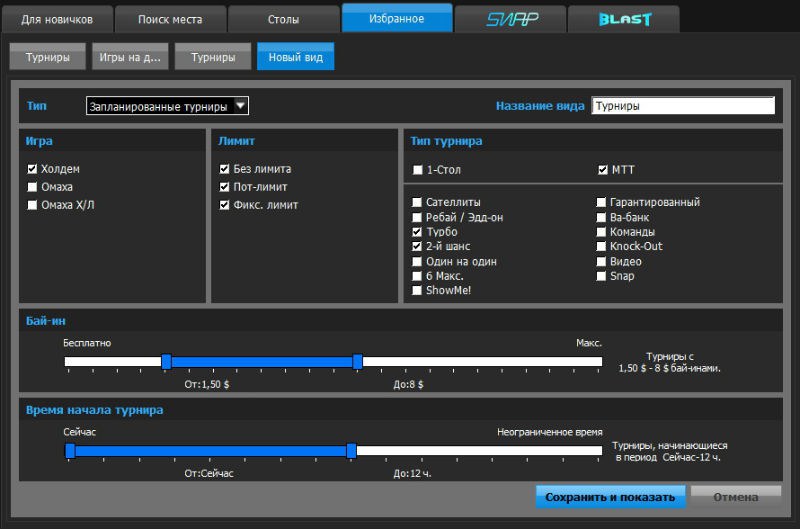The width and height of the screenshot is (800, 529).
Task: Select the Игры на д... sub-tab
Action: coord(130,58)
